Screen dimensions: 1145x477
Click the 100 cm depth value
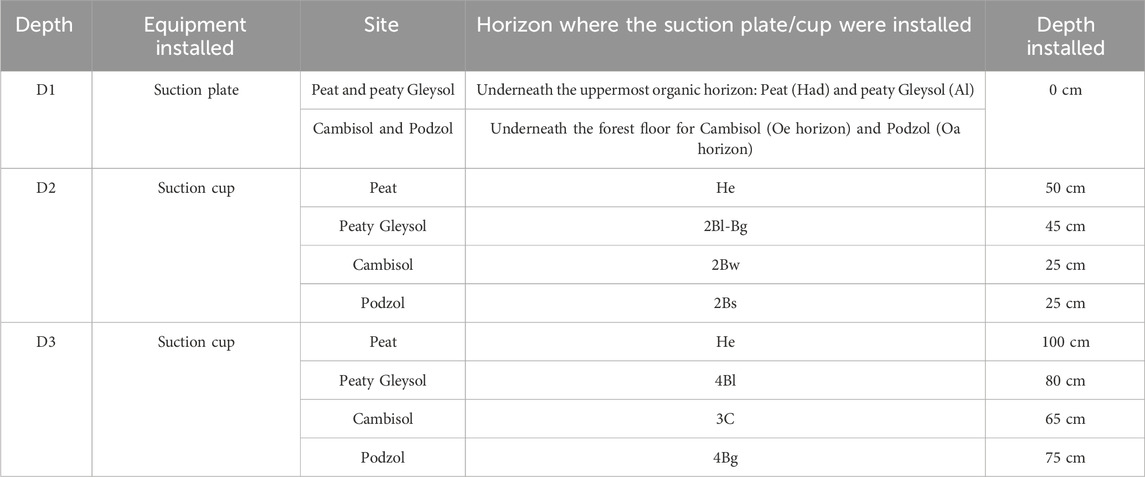pos(1065,342)
